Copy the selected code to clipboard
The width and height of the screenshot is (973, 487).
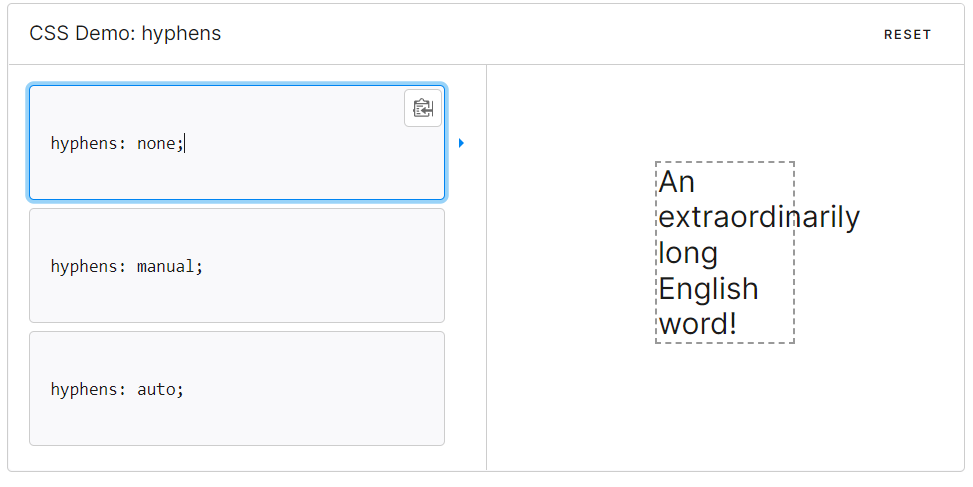tap(423, 108)
